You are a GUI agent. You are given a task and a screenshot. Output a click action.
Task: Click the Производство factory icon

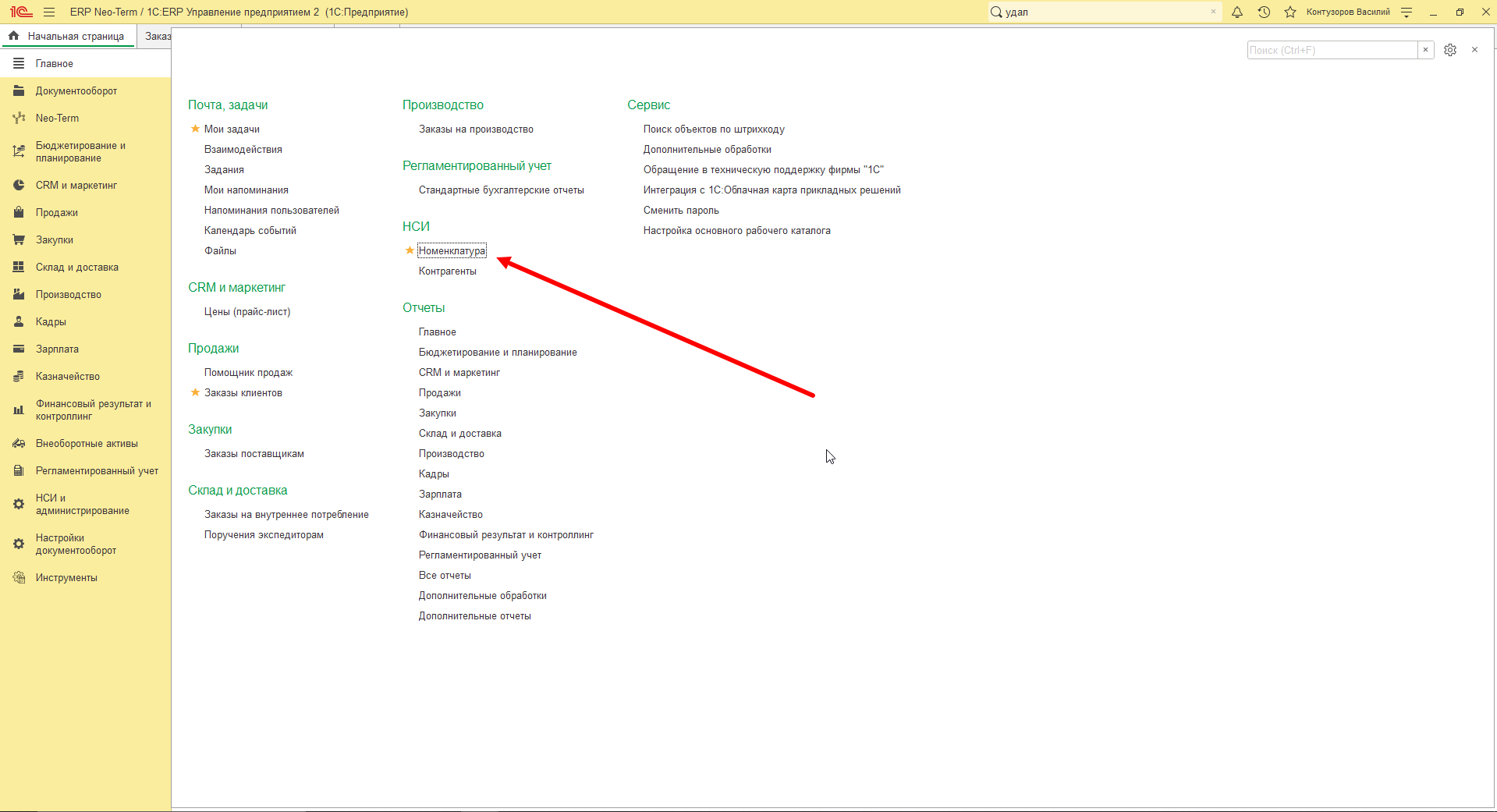pos(19,295)
